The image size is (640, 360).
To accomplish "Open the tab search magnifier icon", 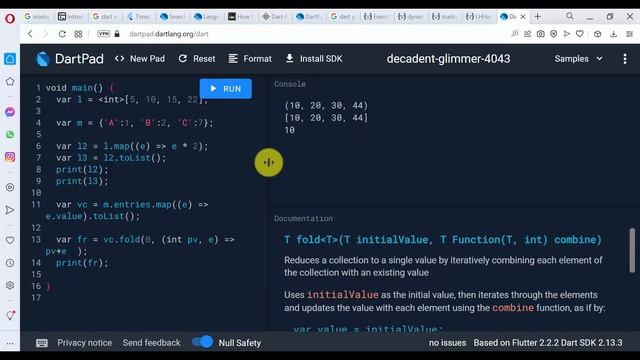I will click(x=570, y=16).
